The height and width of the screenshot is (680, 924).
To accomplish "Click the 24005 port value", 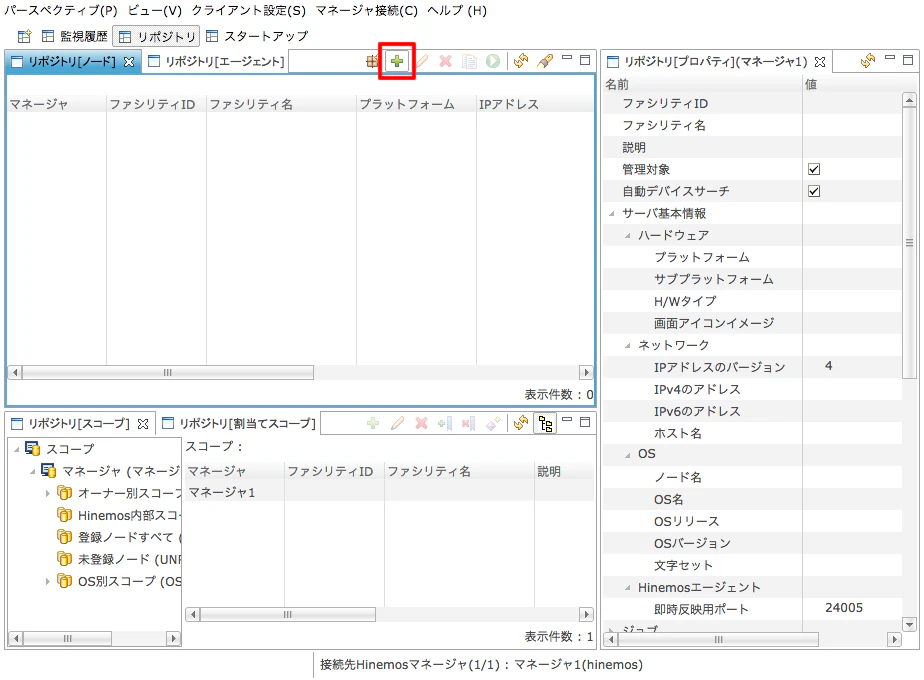I will tap(844, 608).
